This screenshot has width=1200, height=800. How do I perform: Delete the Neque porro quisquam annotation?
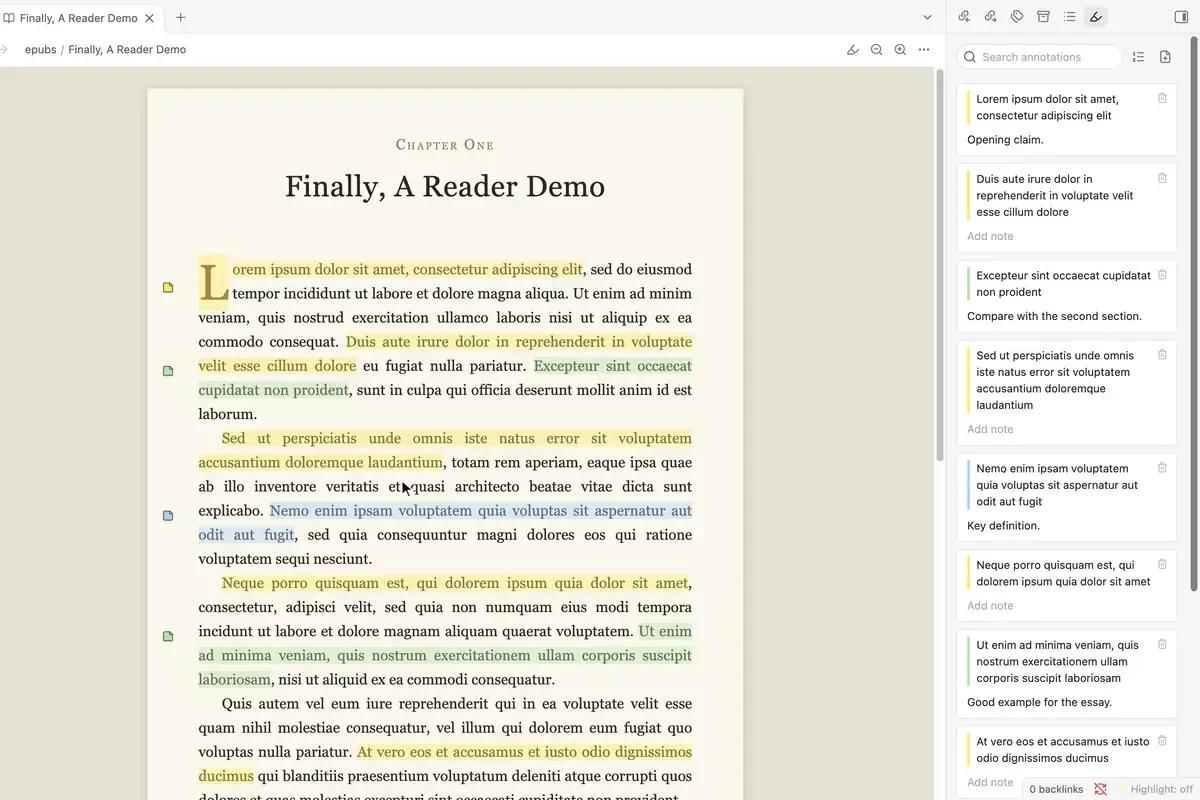click(1162, 564)
